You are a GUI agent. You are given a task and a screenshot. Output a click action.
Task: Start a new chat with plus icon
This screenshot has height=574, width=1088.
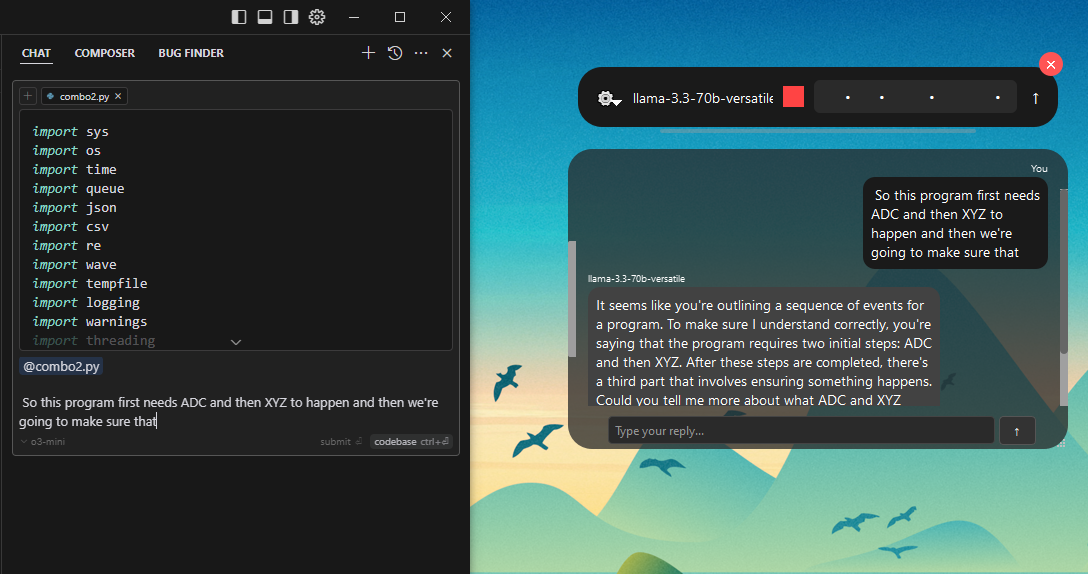pos(368,53)
